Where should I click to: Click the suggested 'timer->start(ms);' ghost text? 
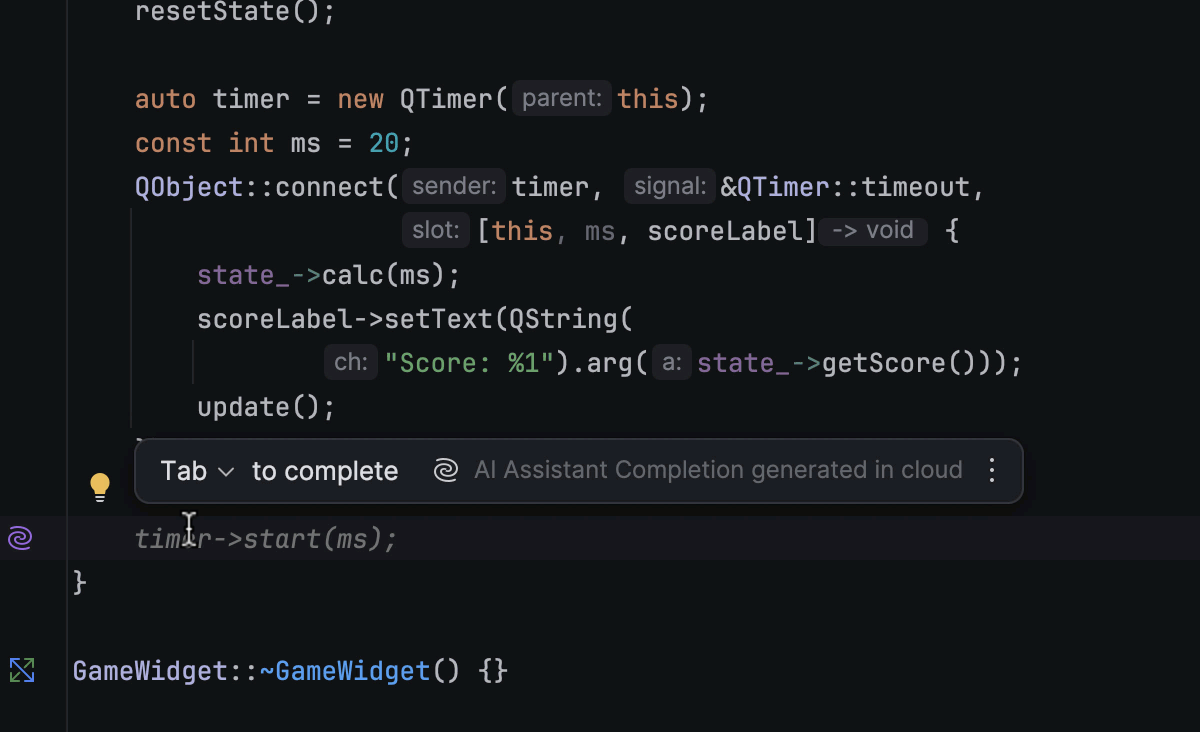(x=266, y=539)
